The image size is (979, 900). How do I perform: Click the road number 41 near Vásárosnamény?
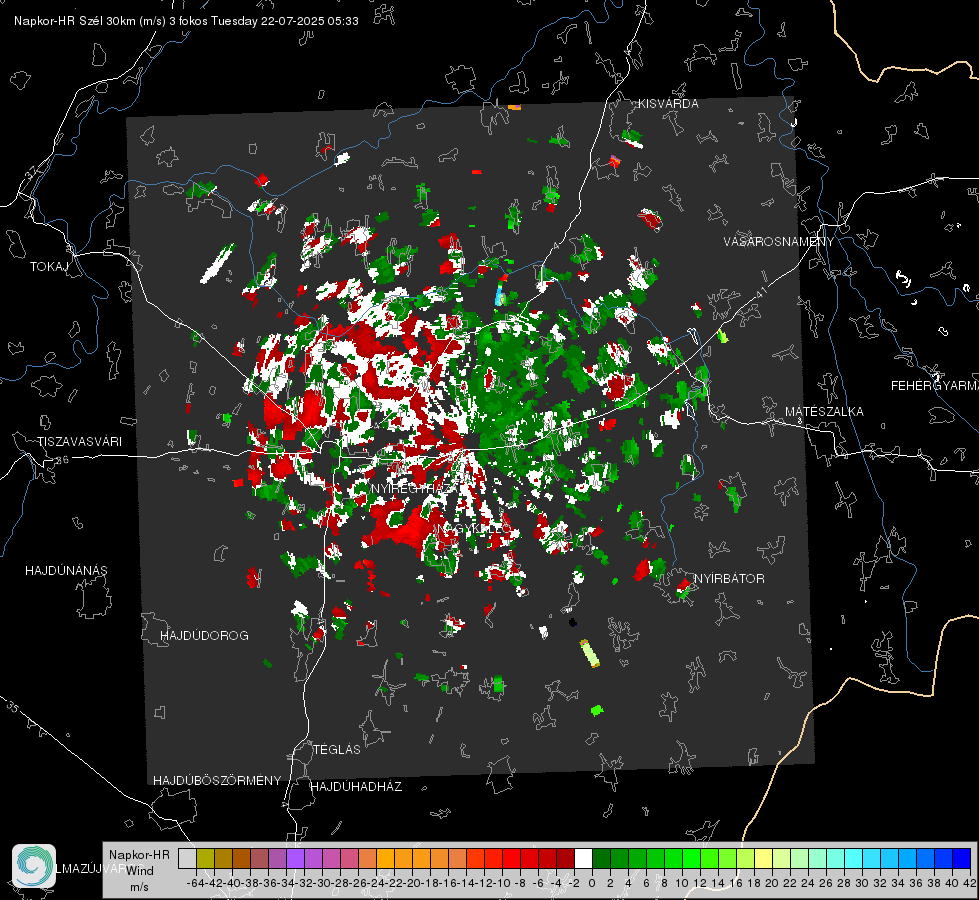760,292
